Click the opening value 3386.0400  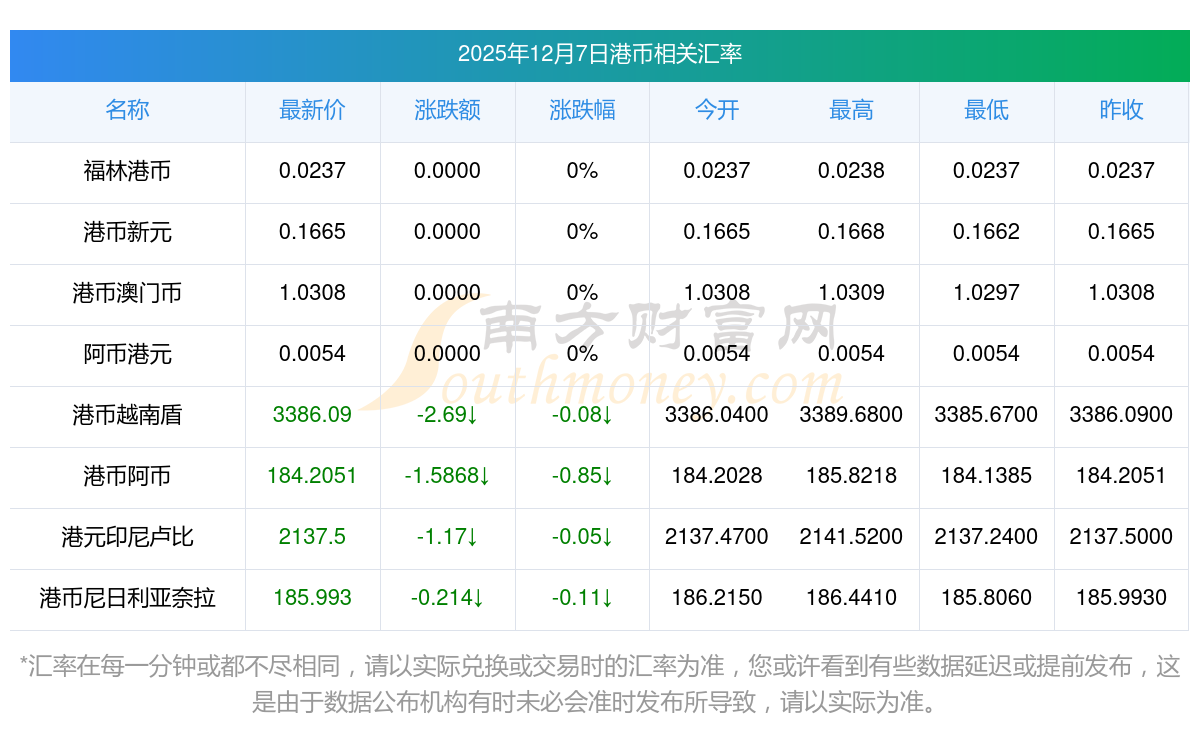pyautogui.click(x=717, y=415)
